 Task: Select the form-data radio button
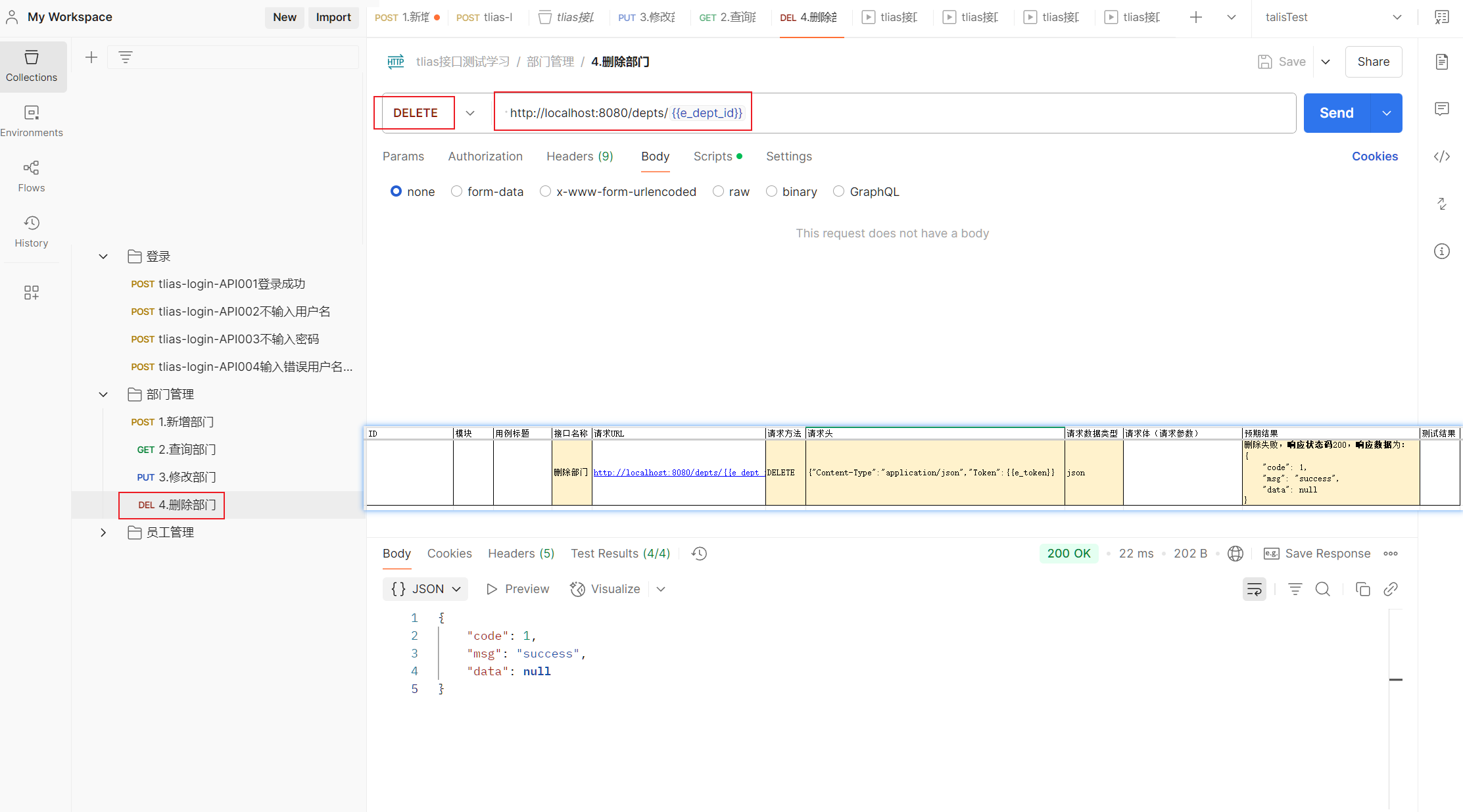tap(456, 191)
